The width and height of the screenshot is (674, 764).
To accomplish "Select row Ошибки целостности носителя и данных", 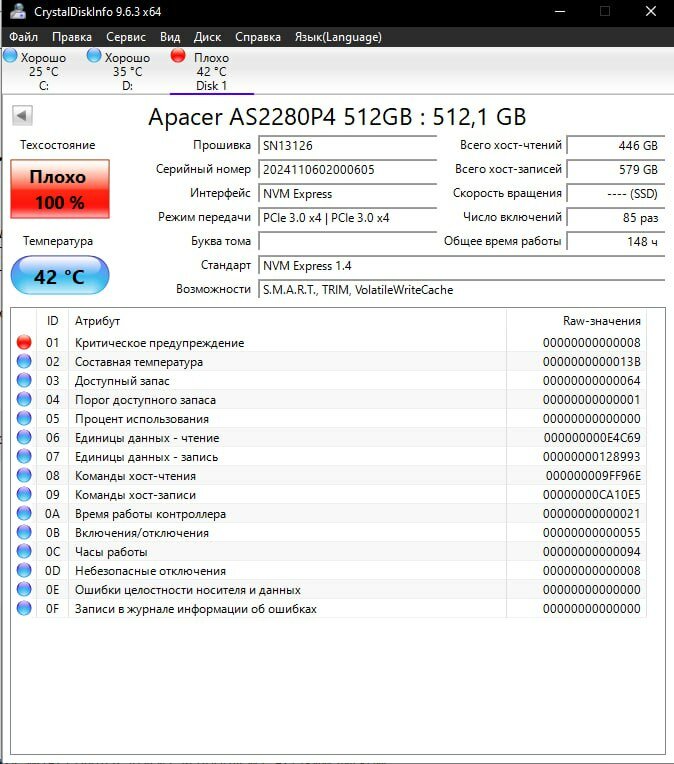I will [x=329, y=590].
